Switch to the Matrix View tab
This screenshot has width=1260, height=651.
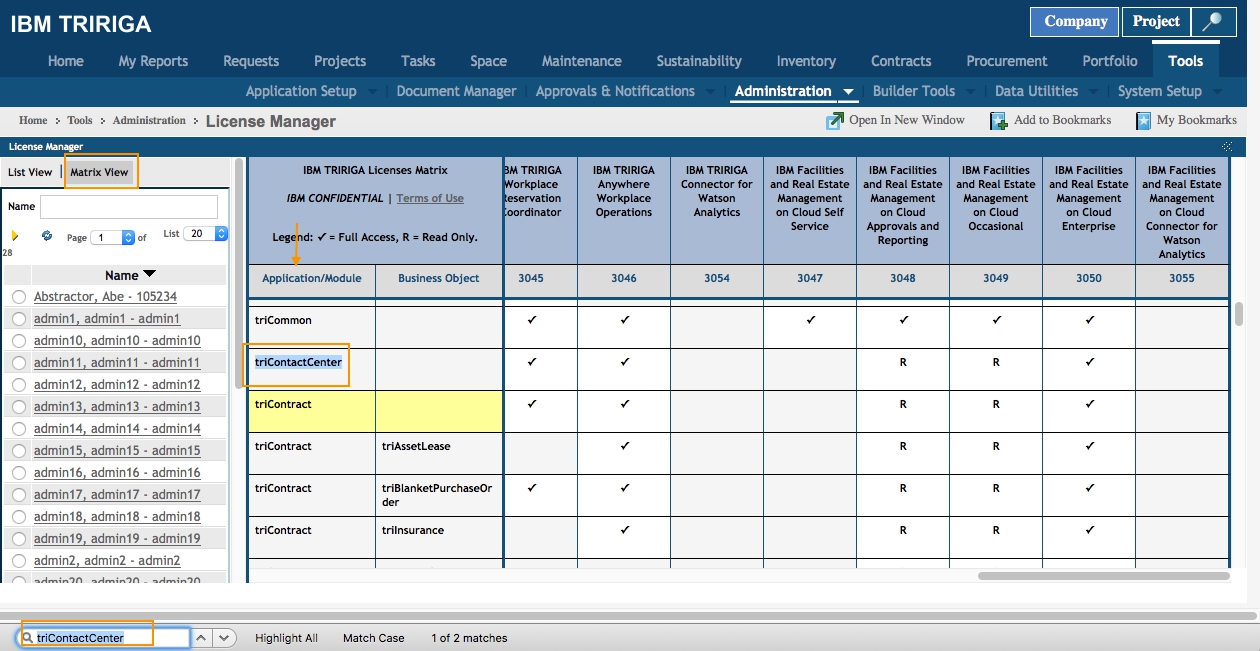(x=100, y=172)
